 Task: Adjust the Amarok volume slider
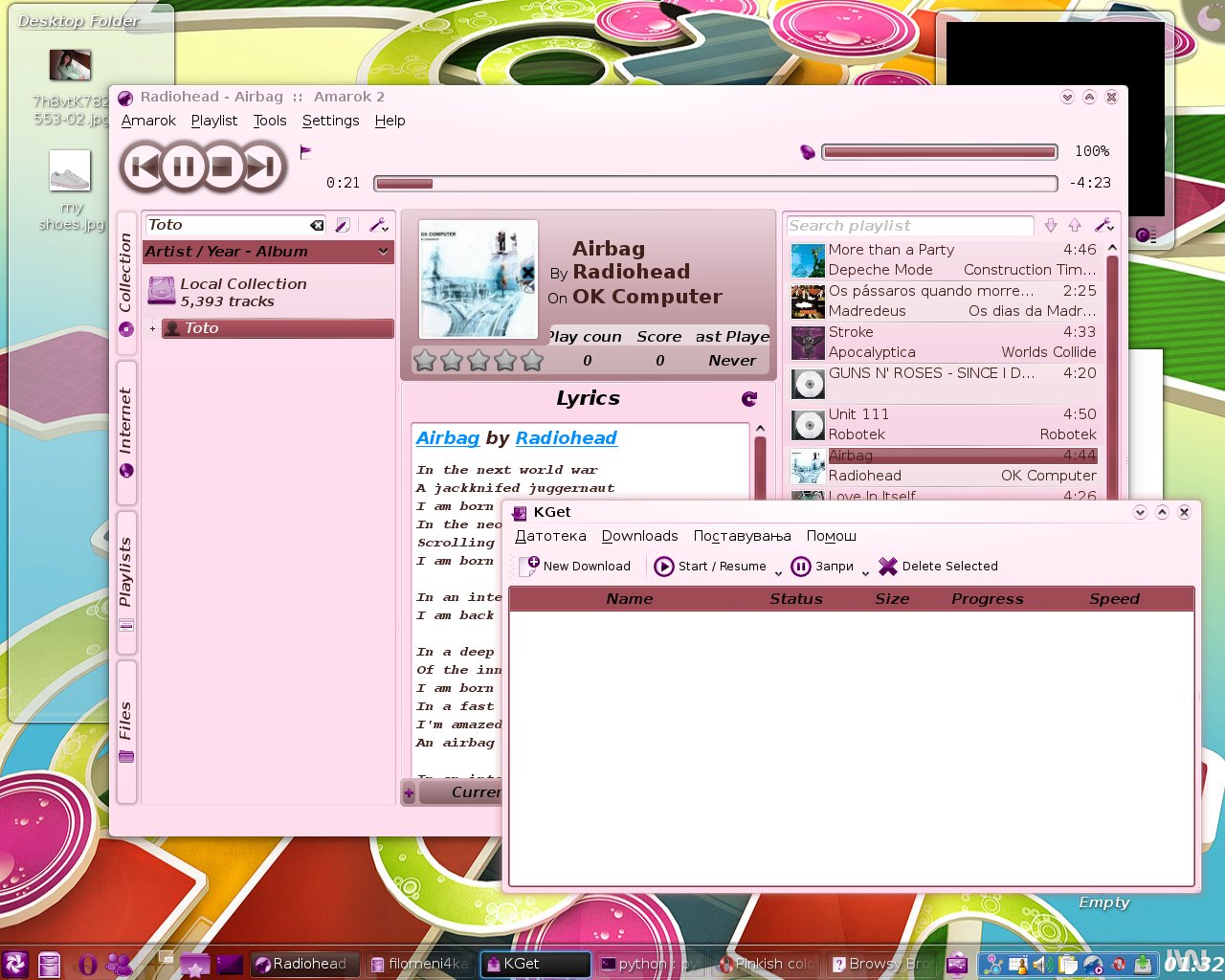(x=940, y=151)
